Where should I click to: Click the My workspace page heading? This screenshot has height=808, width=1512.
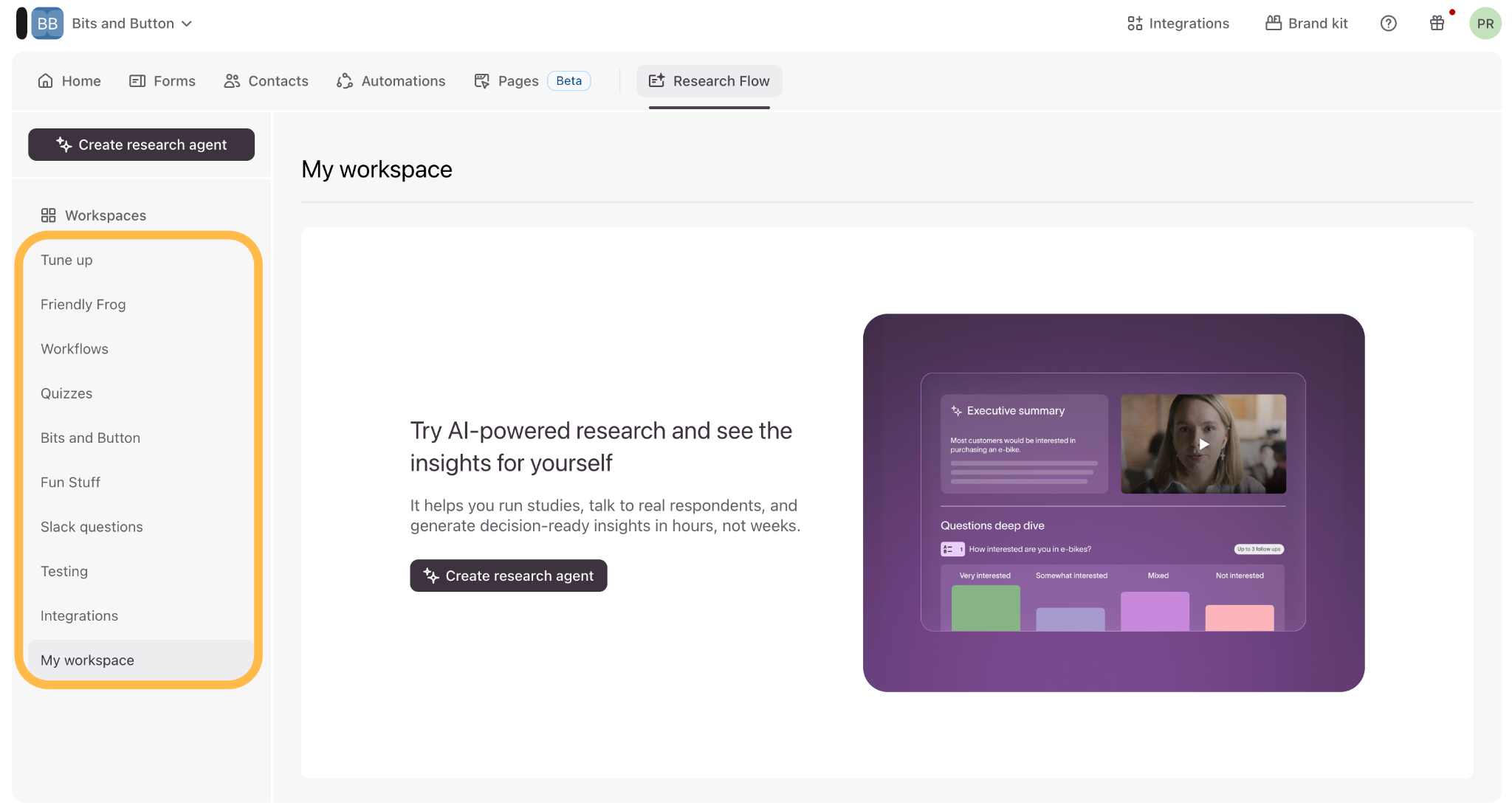pos(377,170)
